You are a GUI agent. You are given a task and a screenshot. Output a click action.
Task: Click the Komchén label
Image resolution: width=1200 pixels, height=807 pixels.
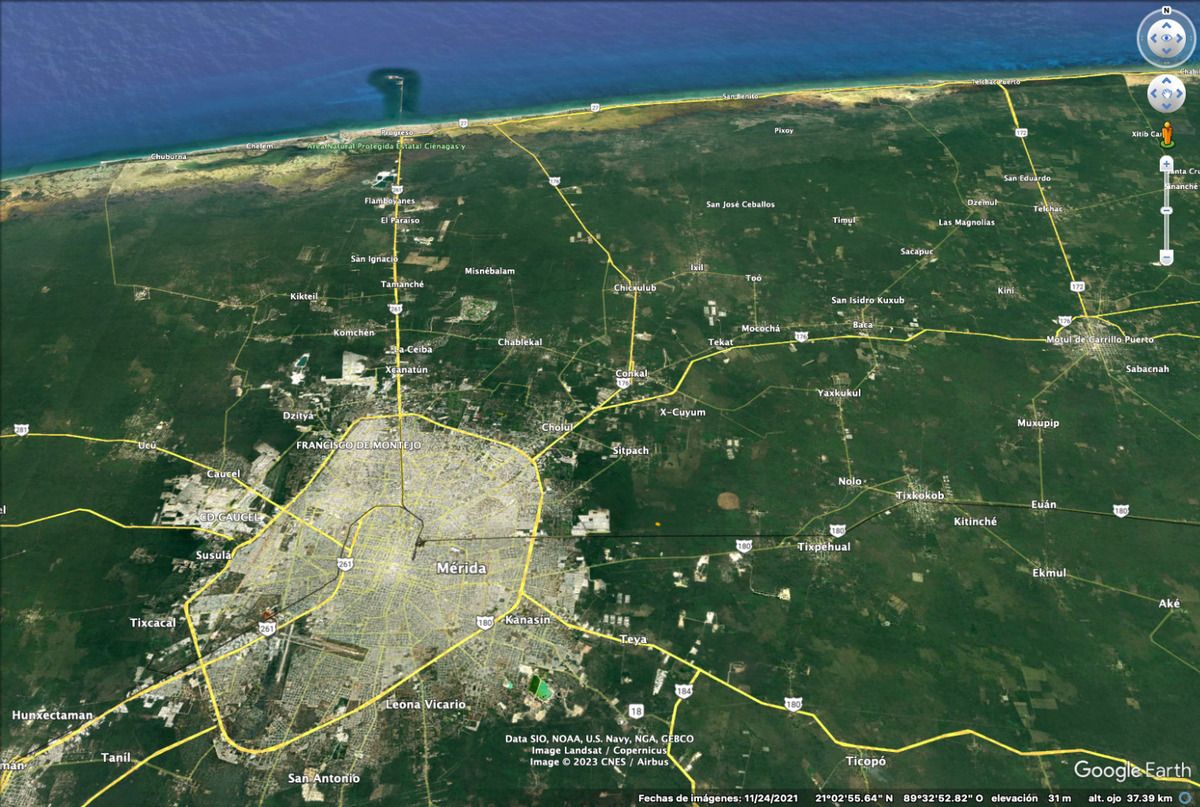(354, 333)
